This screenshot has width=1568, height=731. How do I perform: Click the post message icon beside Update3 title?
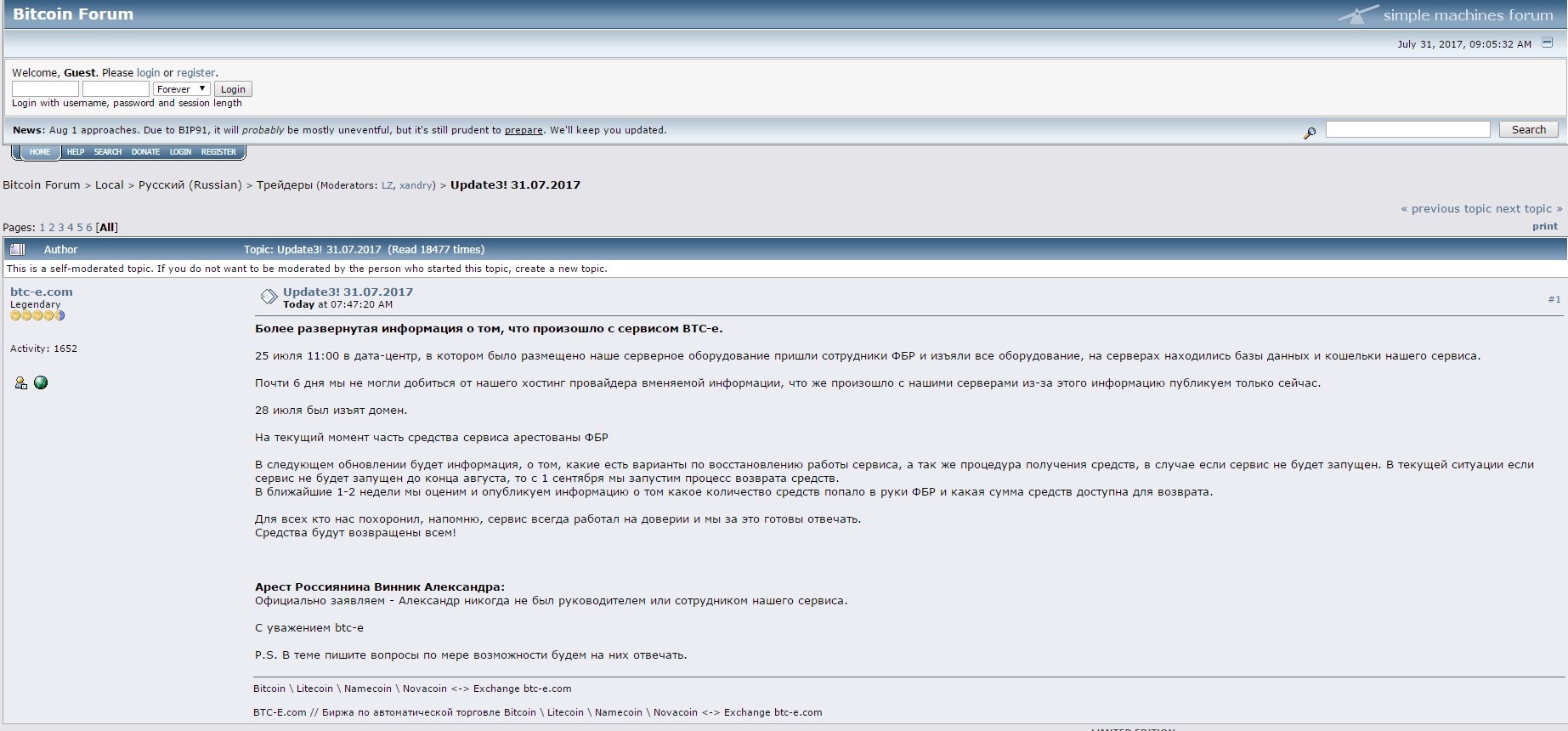tap(269, 297)
